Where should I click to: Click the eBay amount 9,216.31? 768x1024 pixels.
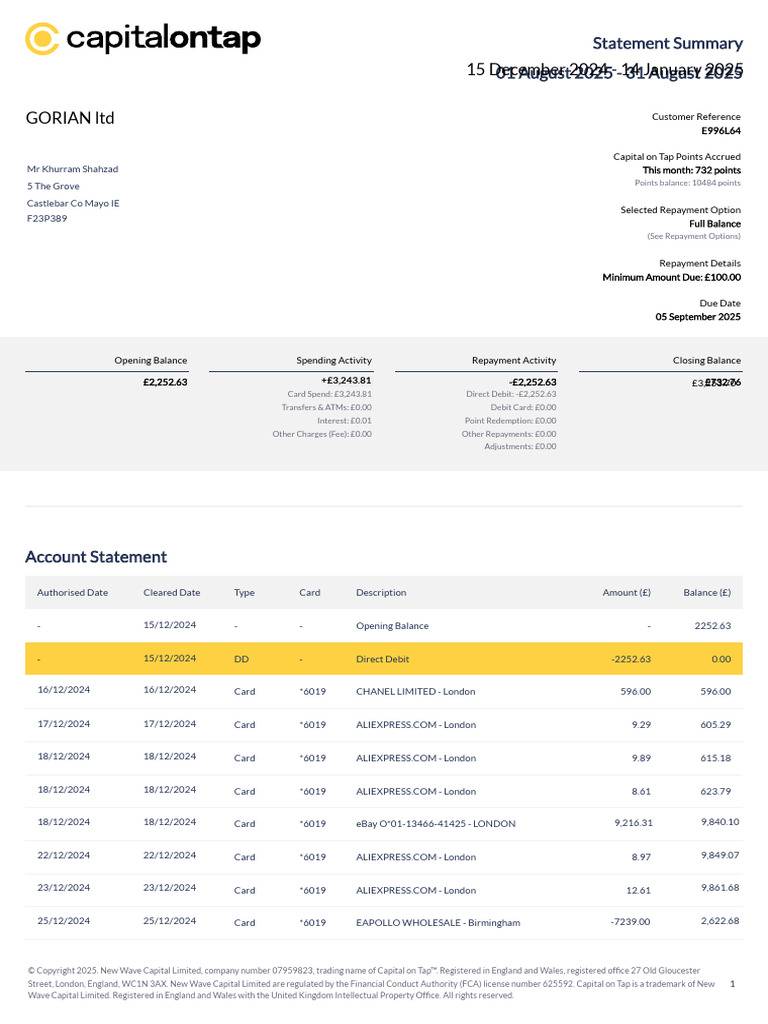click(x=633, y=823)
